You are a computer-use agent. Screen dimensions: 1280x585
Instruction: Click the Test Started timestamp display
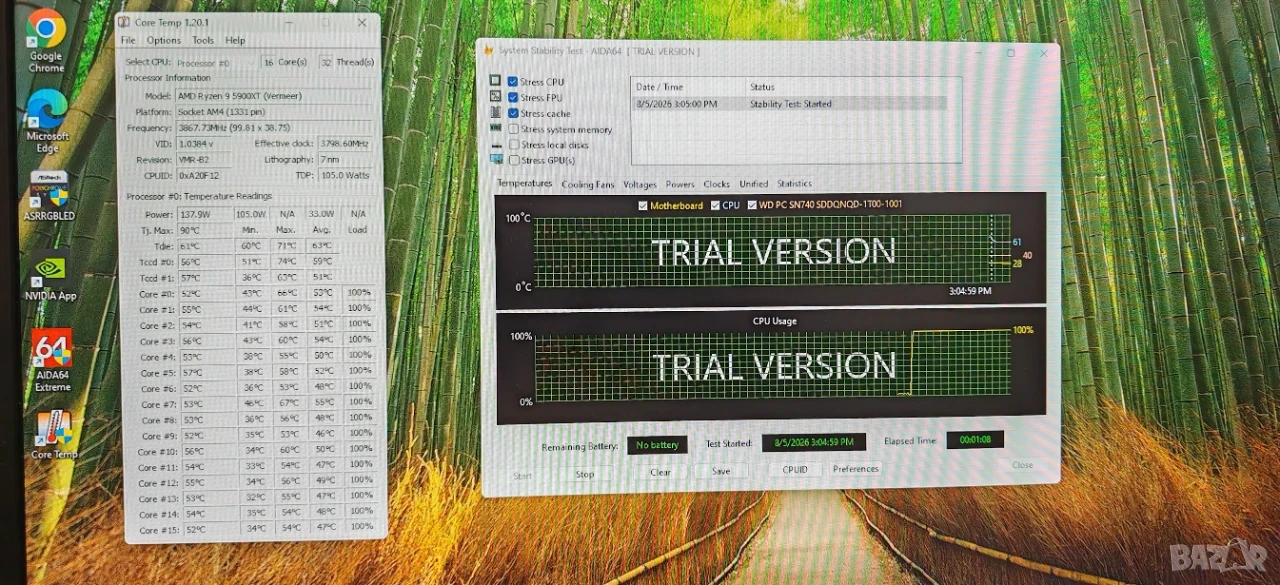(x=813, y=442)
